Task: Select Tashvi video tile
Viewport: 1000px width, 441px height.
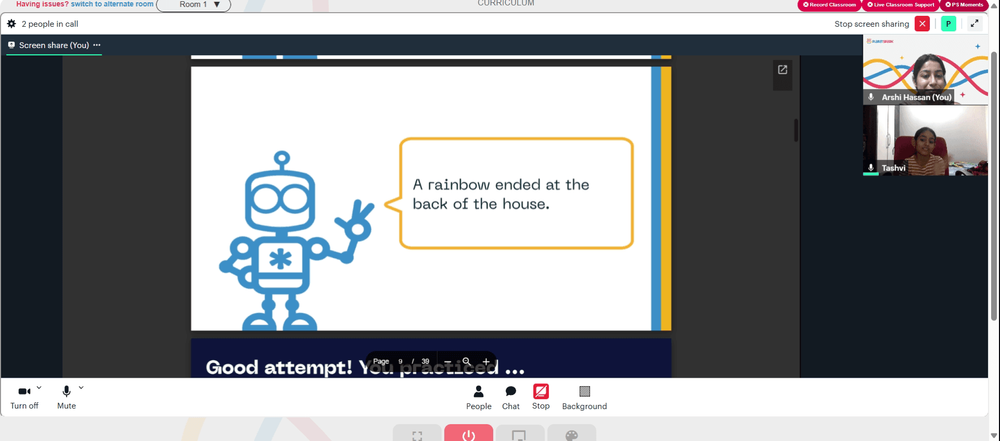Action: point(925,140)
